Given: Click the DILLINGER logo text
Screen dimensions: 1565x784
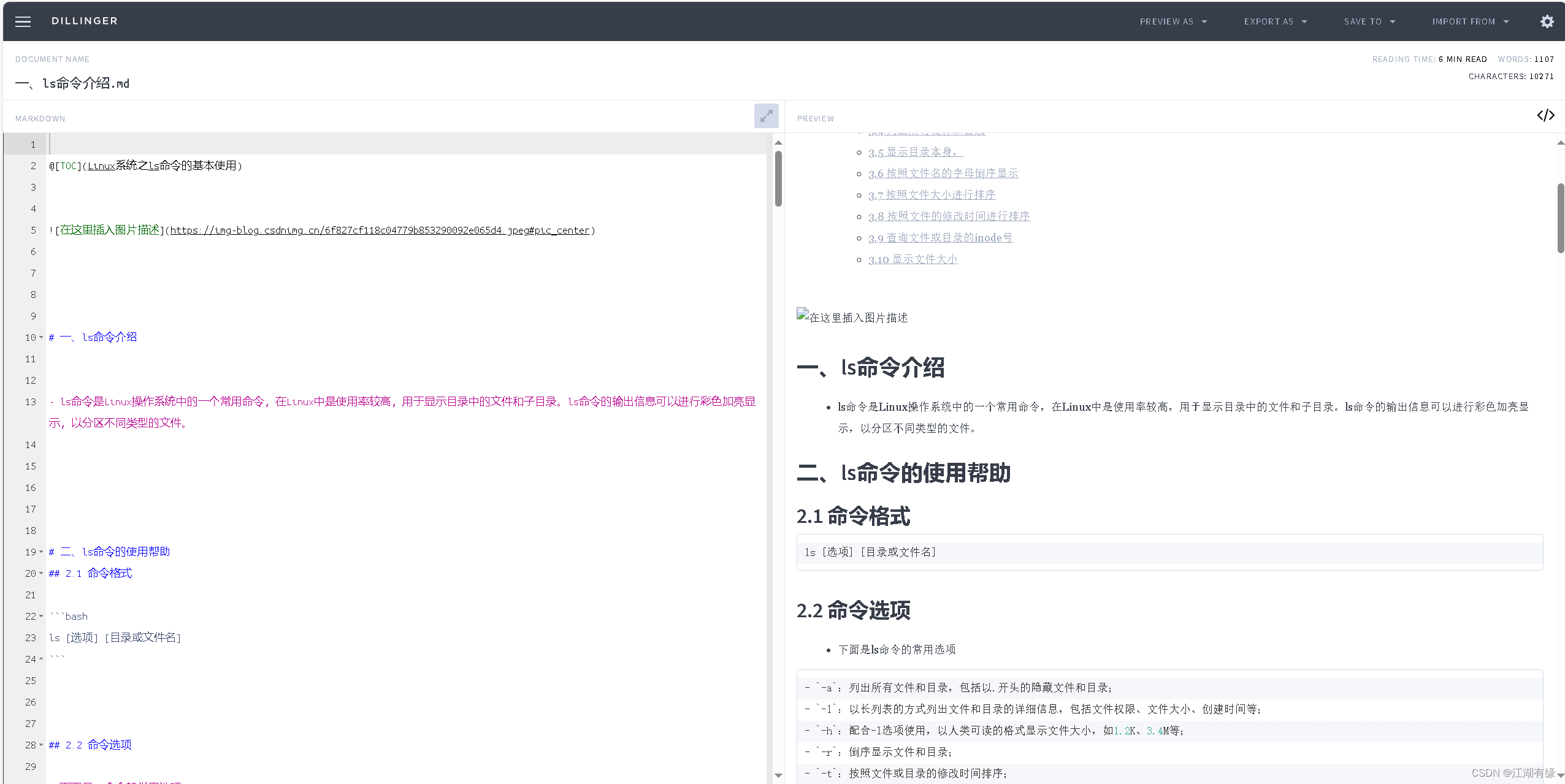Looking at the screenshot, I should [x=85, y=21].
